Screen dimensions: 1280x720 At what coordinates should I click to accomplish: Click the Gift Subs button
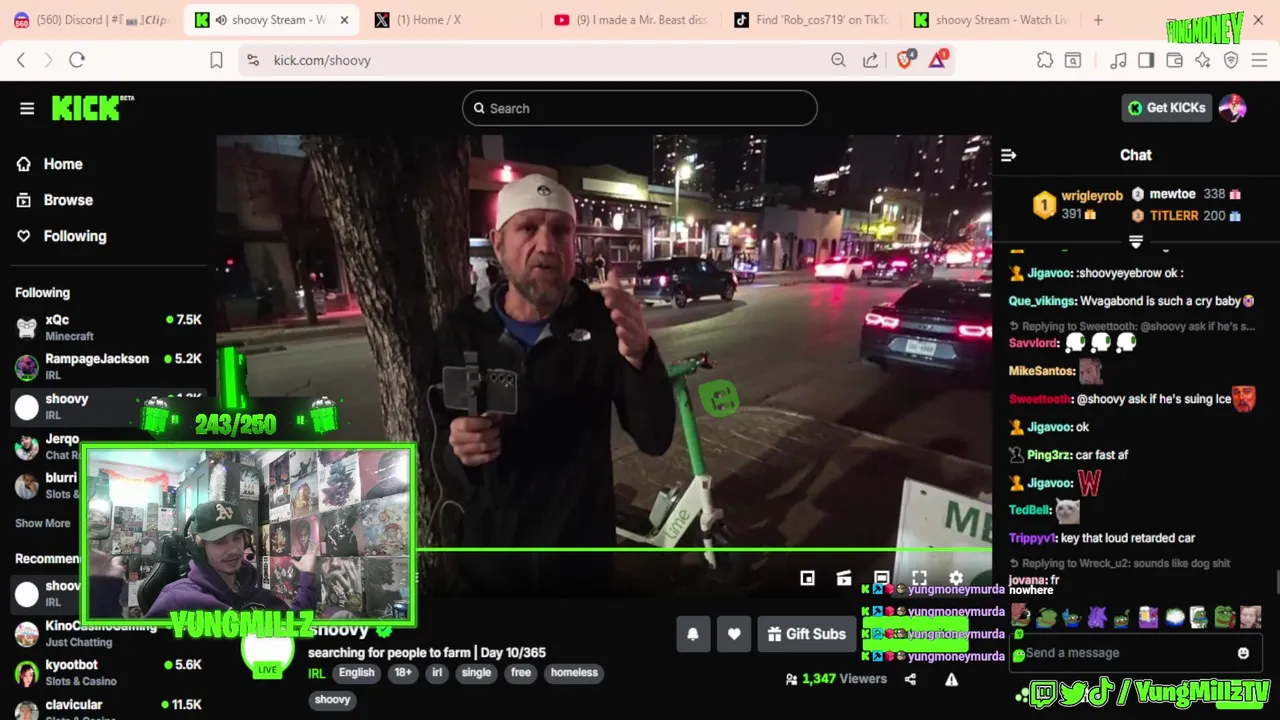point(806,634)
